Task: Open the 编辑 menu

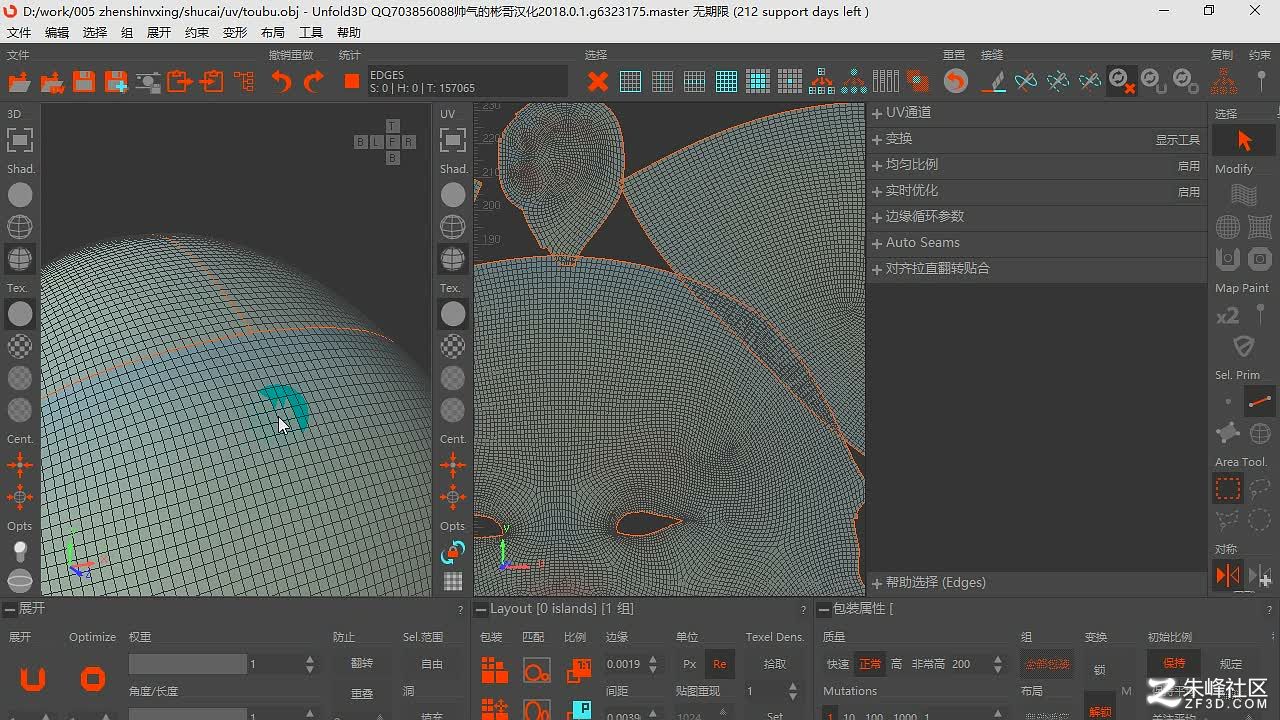Action: click(57, 33)
